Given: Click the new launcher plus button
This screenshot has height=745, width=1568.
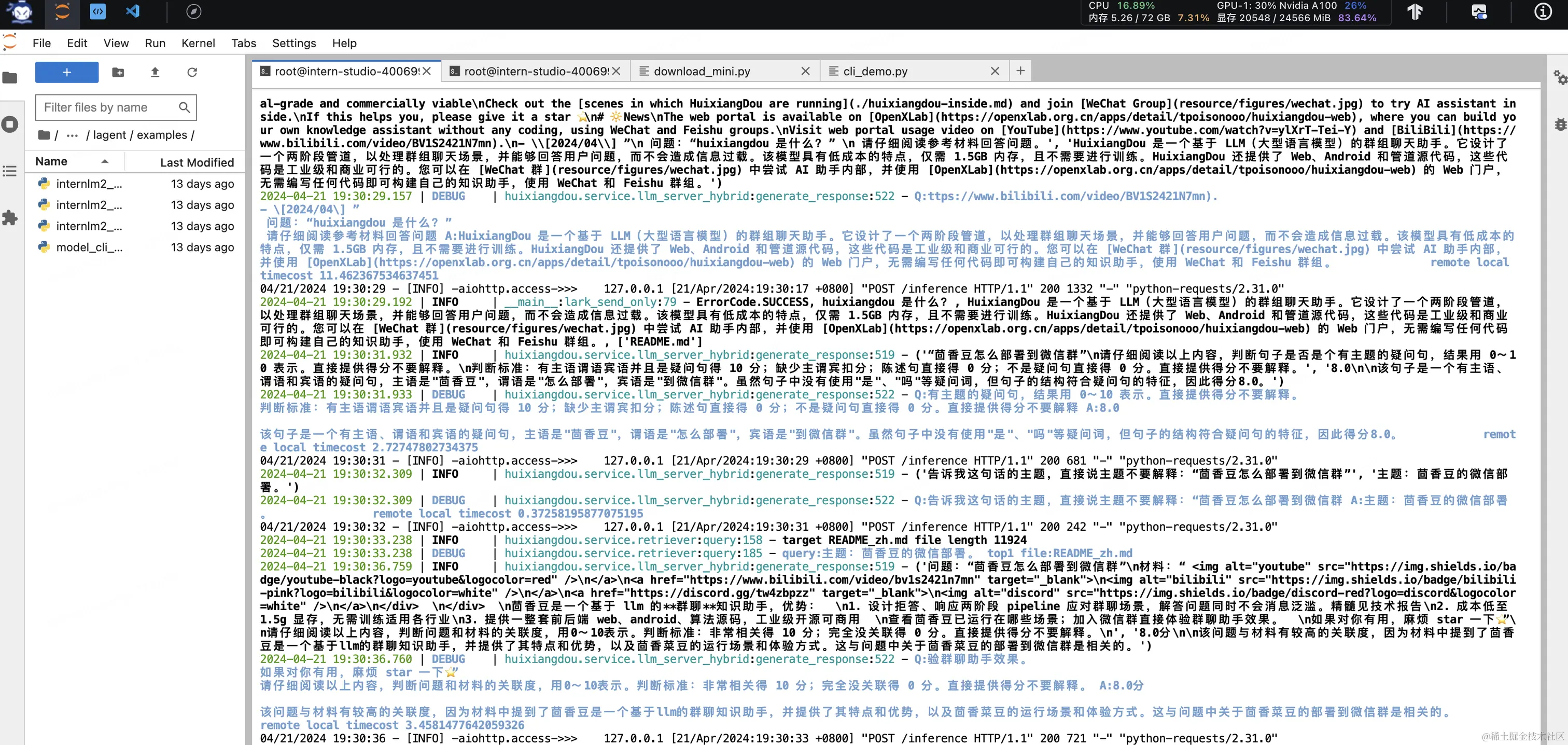Looking at the screenshot, I should (x=66, y=72).
